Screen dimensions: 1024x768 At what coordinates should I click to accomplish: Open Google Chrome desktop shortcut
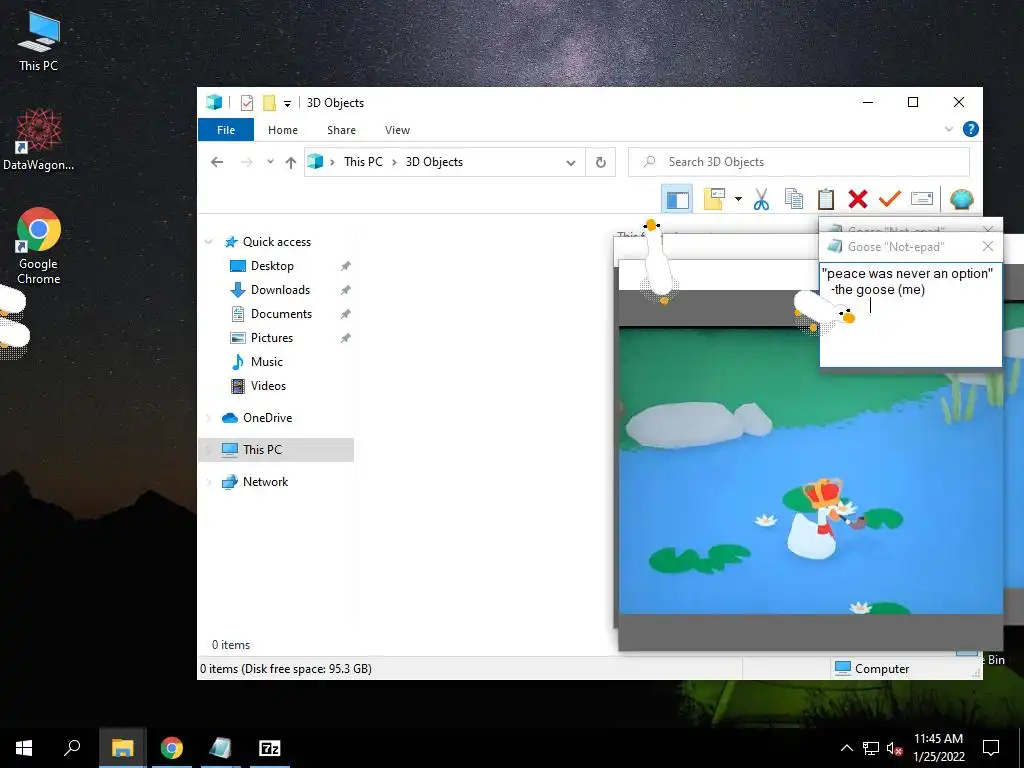38,246
